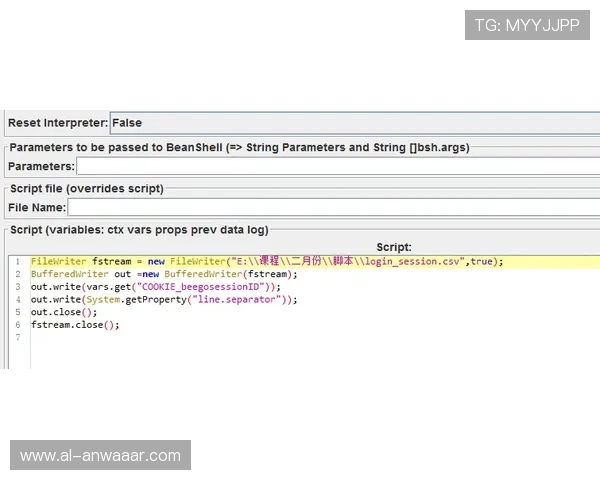Focus the Parameters input field
This screenshot has height=480, width=600.
click(x=336, y=166)
